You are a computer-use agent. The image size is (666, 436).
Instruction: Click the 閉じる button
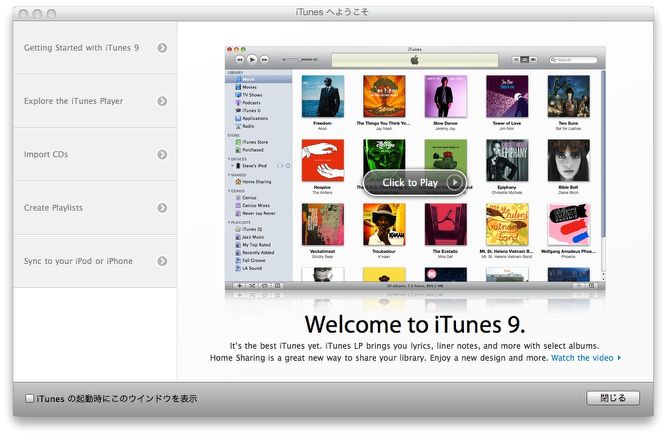(x=613, y=398)
